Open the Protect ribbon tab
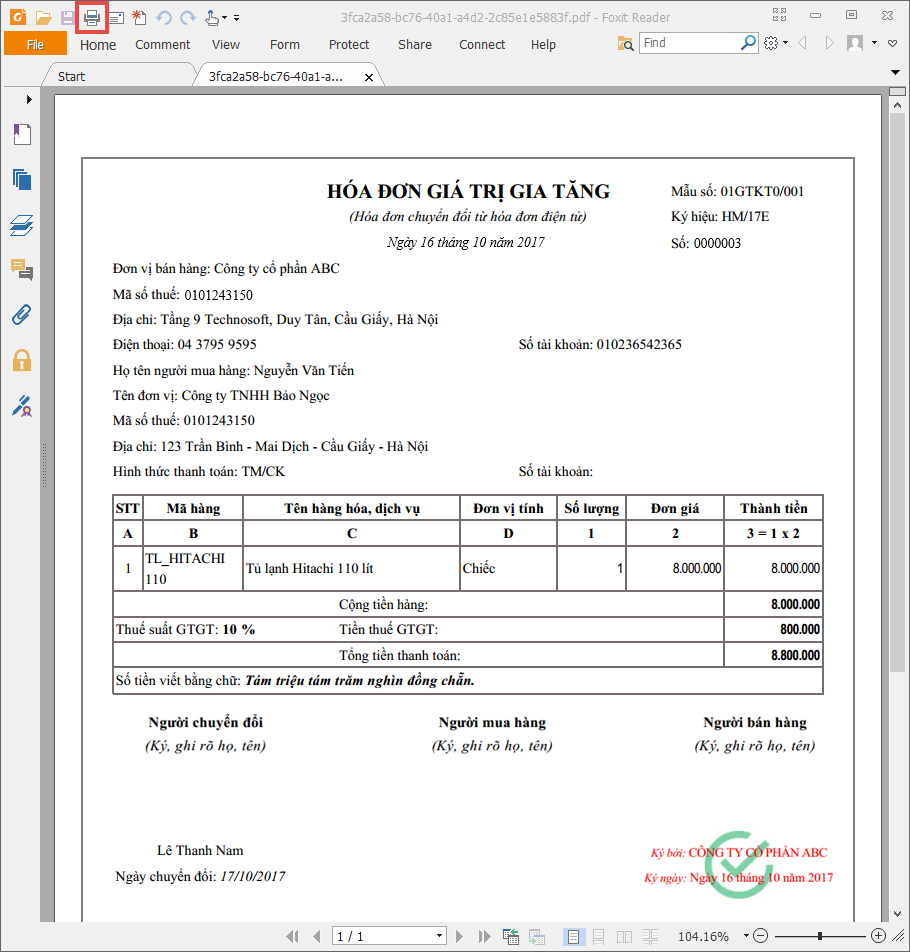 pos(348,45)
